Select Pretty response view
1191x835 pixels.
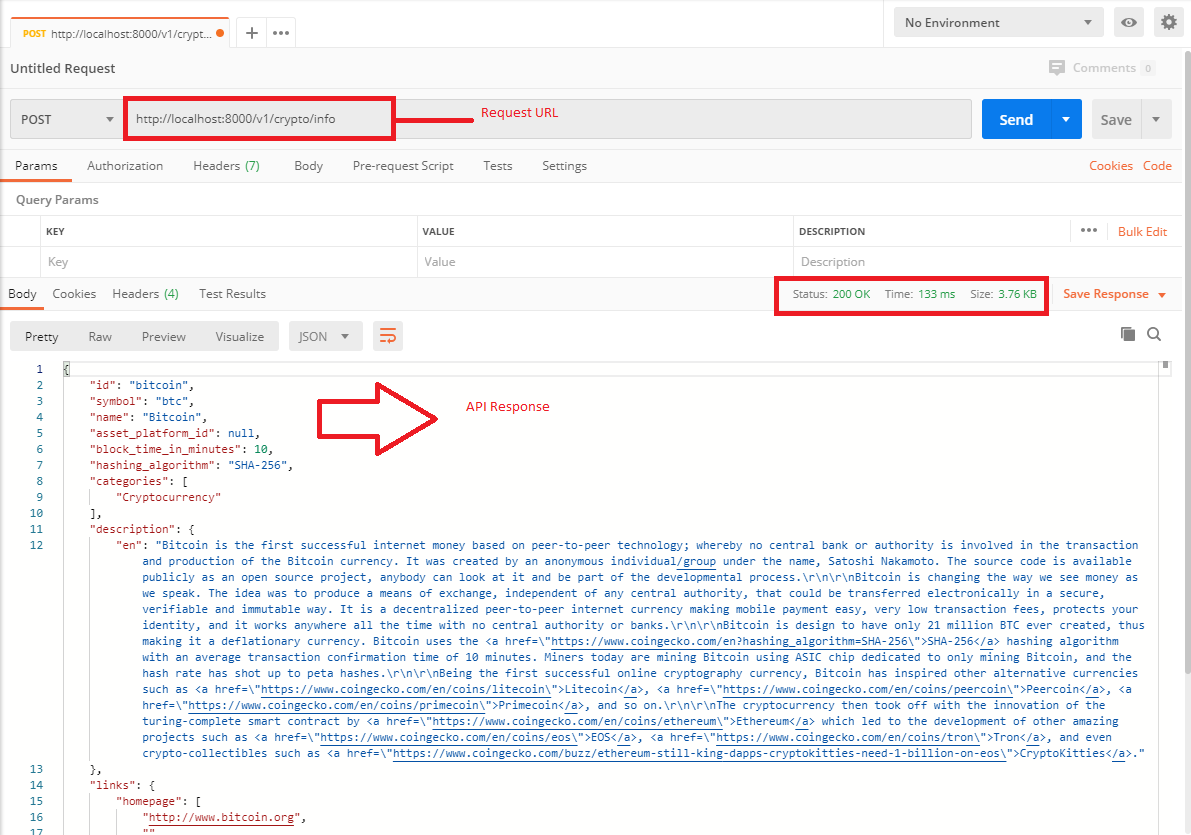pos(41,337)
